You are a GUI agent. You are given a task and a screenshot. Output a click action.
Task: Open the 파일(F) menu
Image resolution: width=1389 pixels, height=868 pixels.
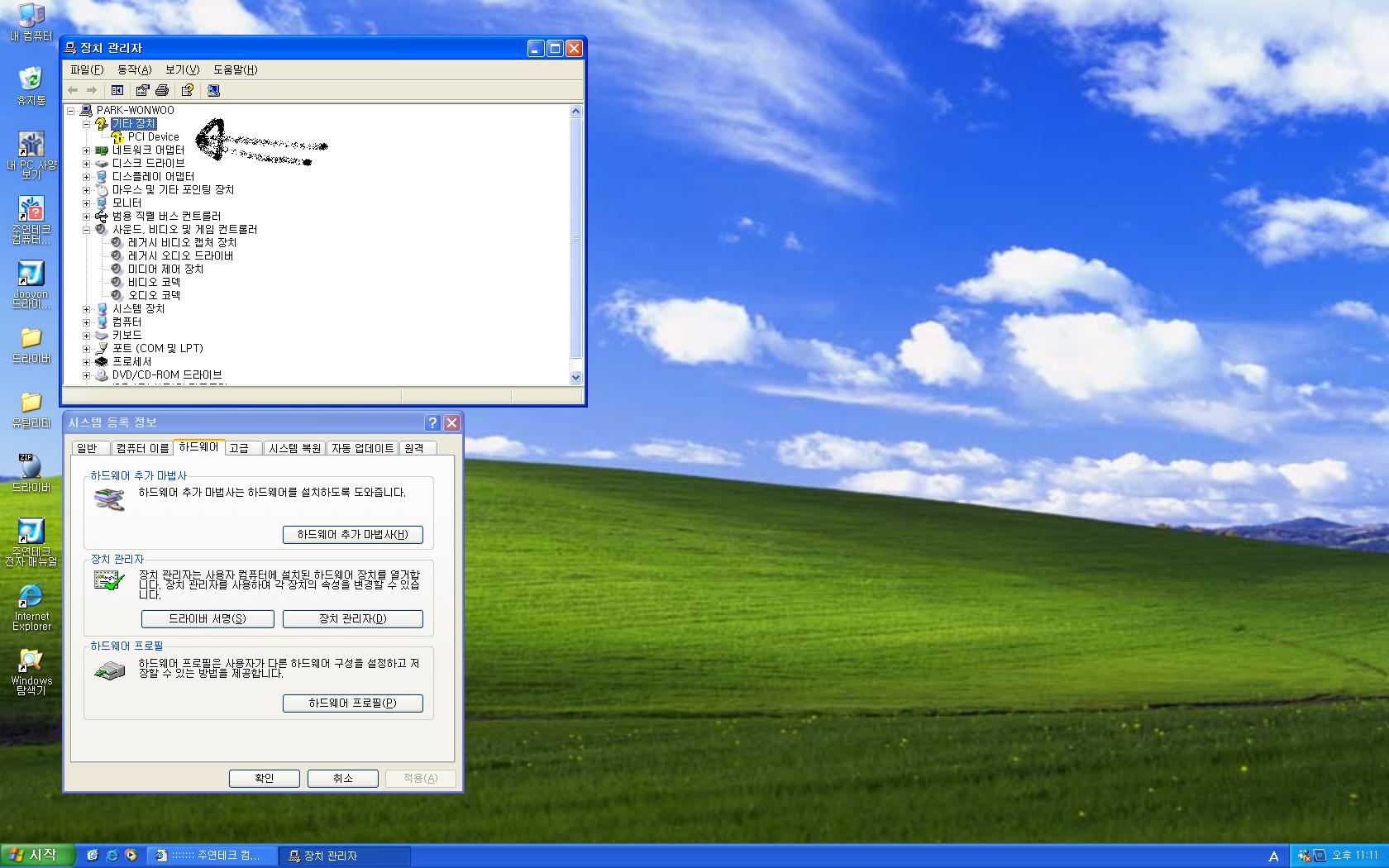click(87, 69)
